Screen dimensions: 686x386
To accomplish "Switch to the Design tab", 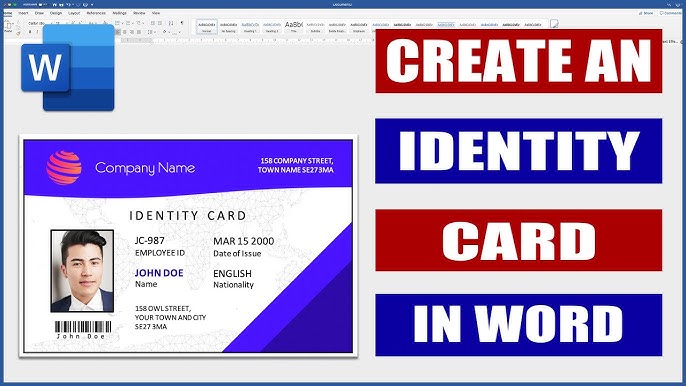I will coord(56,13).
